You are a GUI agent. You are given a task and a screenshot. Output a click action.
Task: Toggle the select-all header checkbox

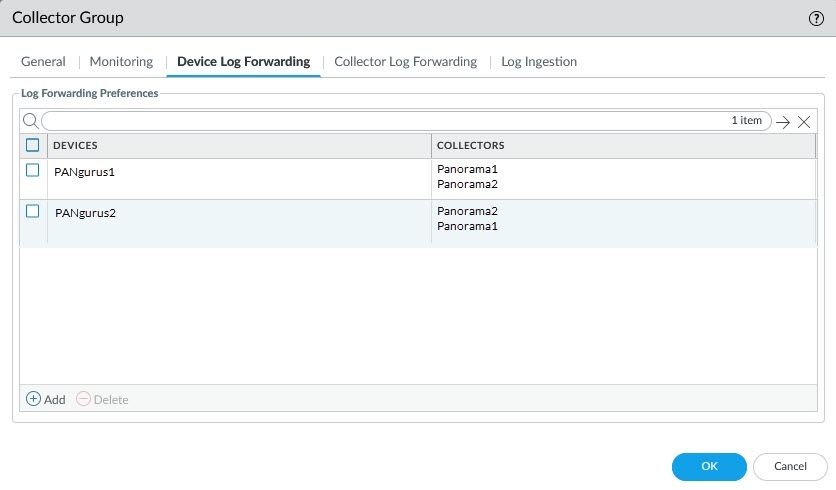click(33, 145)
